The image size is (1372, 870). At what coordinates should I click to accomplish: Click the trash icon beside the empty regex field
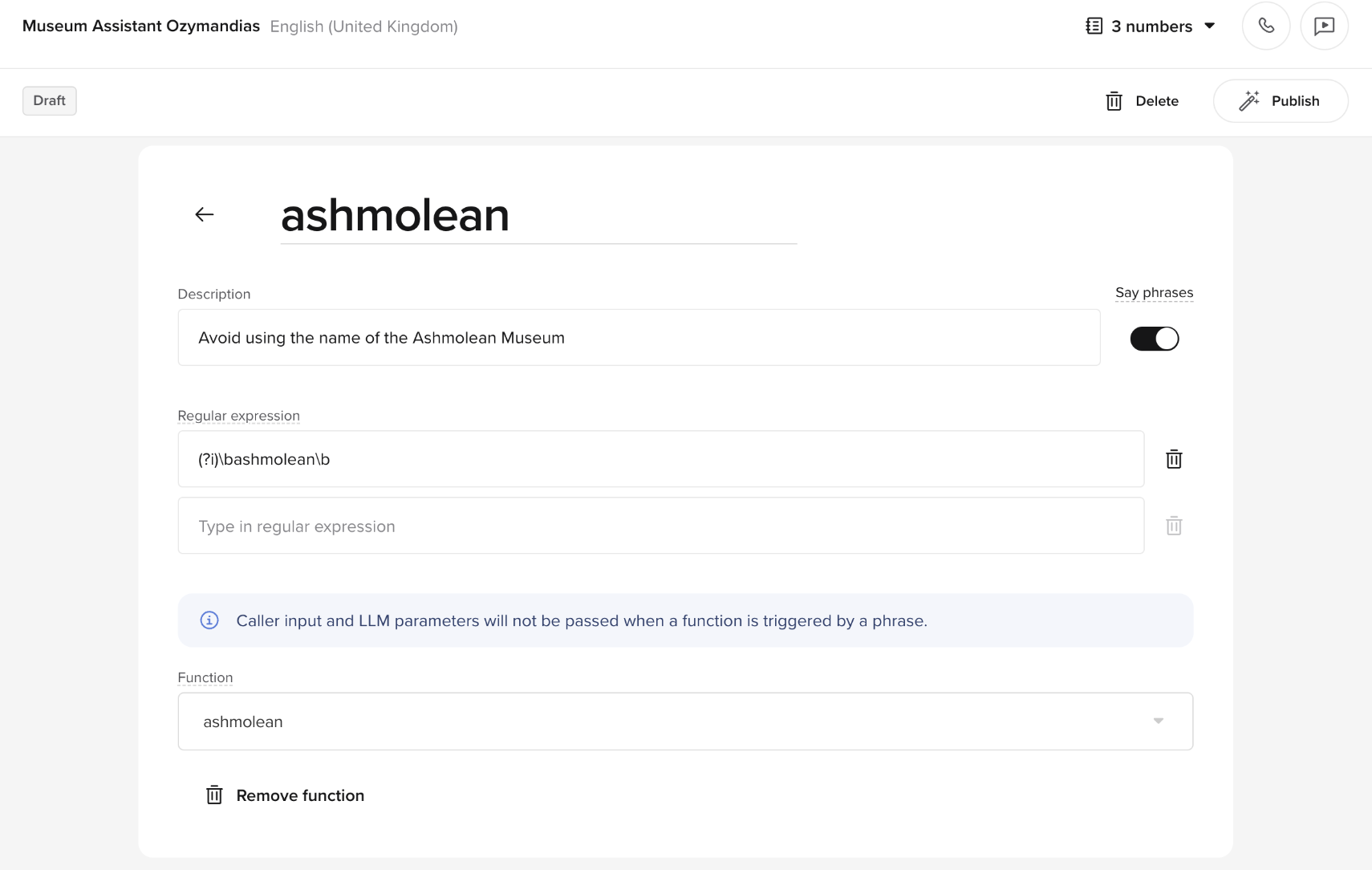[x=1173, y=526]
